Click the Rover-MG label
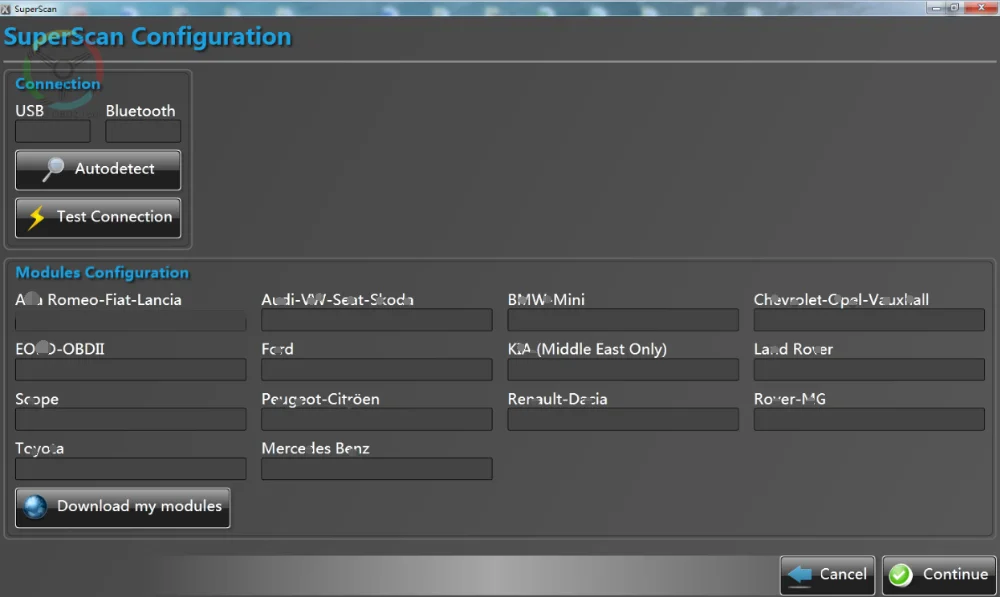Viewport: 1000px width, 597px height. [790, 399]
